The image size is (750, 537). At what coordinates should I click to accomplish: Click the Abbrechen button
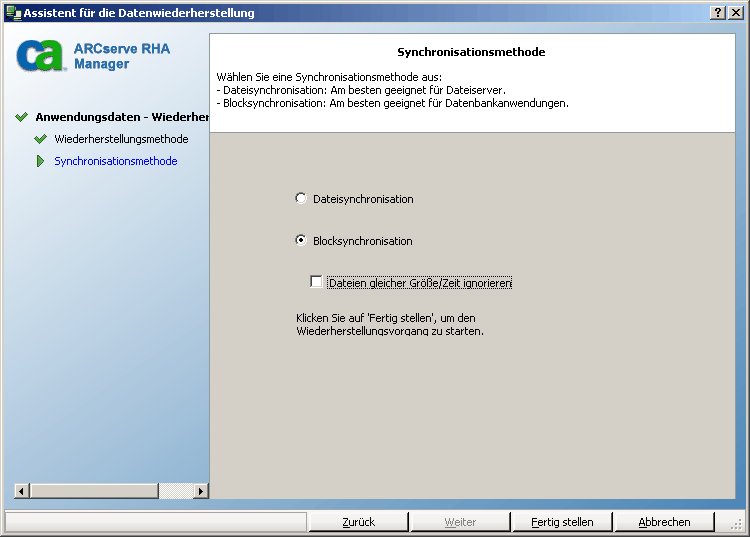[664, 522]
